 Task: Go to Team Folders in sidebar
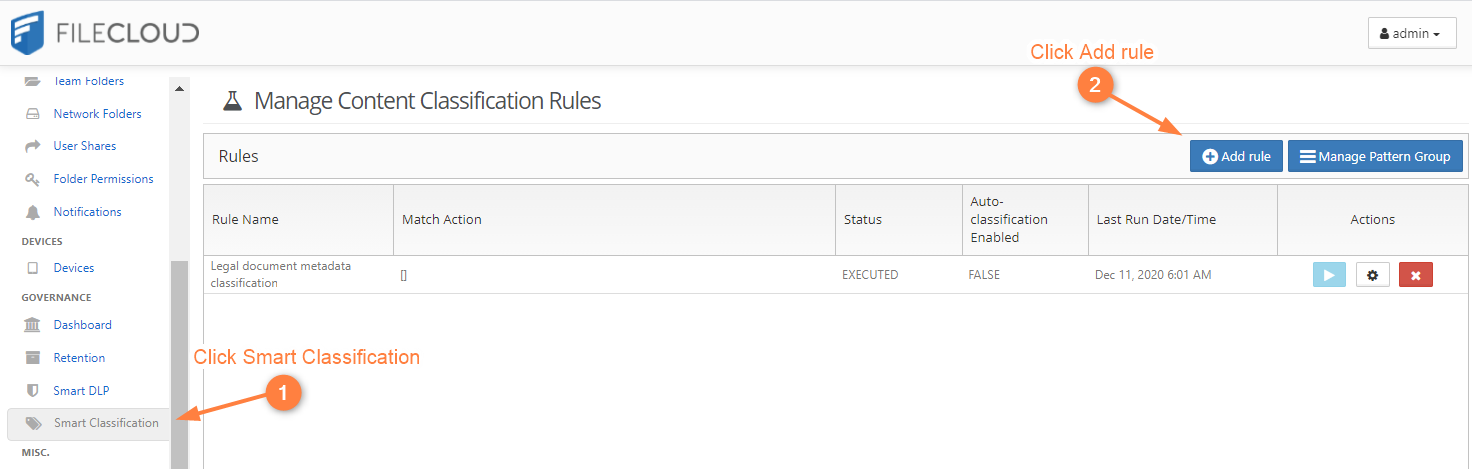[88, 81]
